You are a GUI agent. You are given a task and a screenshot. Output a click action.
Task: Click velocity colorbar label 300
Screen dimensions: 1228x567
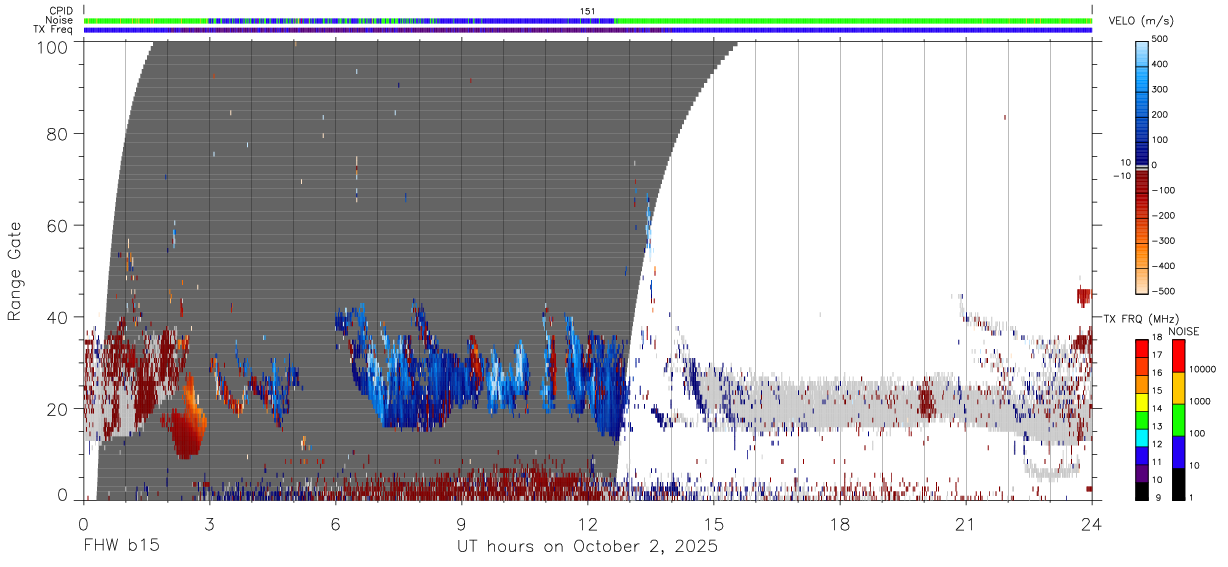[1162, 89]
